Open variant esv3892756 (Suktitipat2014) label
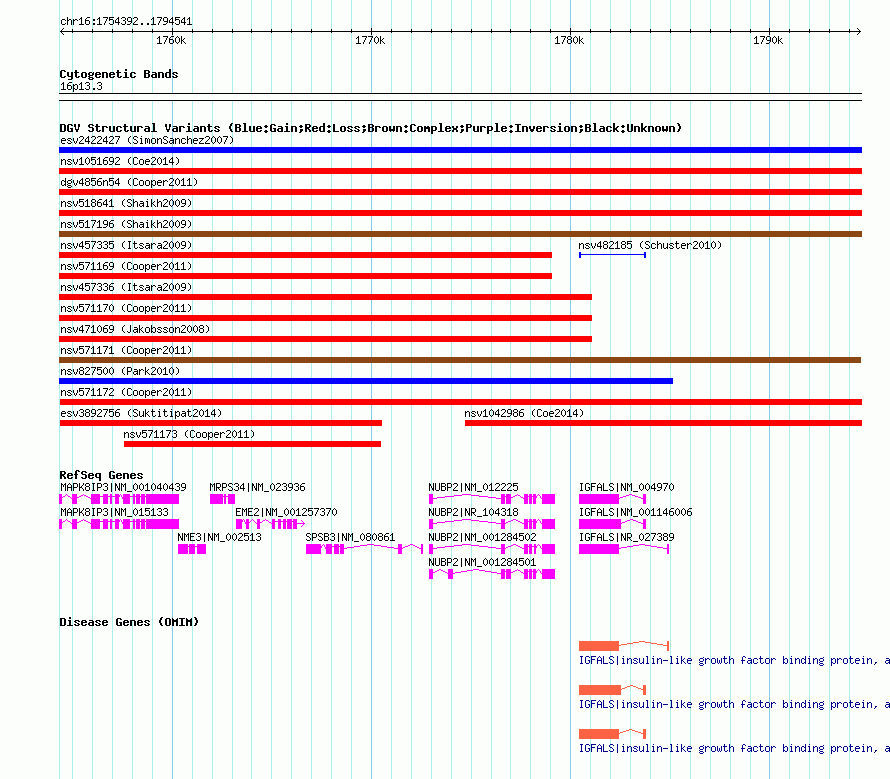 click(141, 413)
